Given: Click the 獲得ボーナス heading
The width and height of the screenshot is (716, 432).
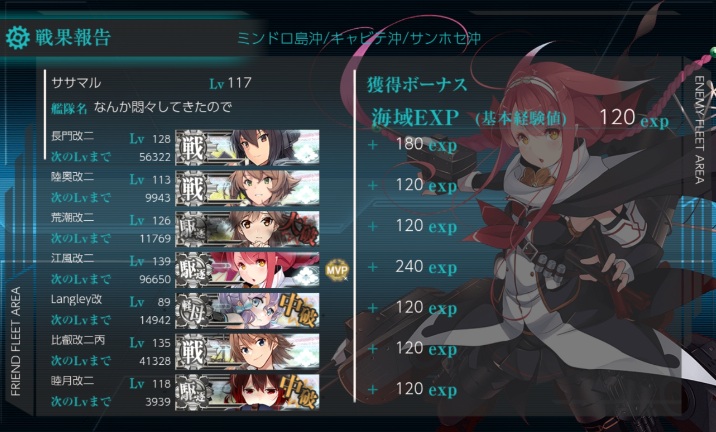Looking at the screenshot, I should point(417,85).
